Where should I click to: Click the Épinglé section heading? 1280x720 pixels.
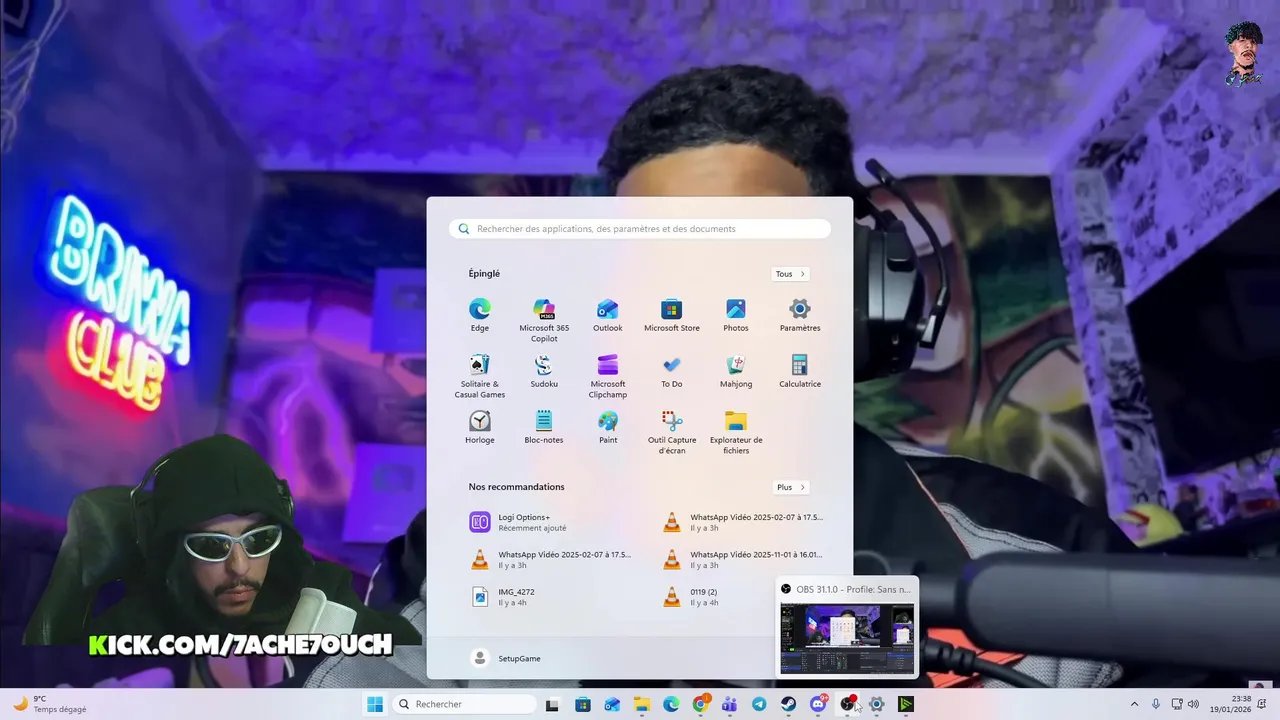[x=484, y=274]
